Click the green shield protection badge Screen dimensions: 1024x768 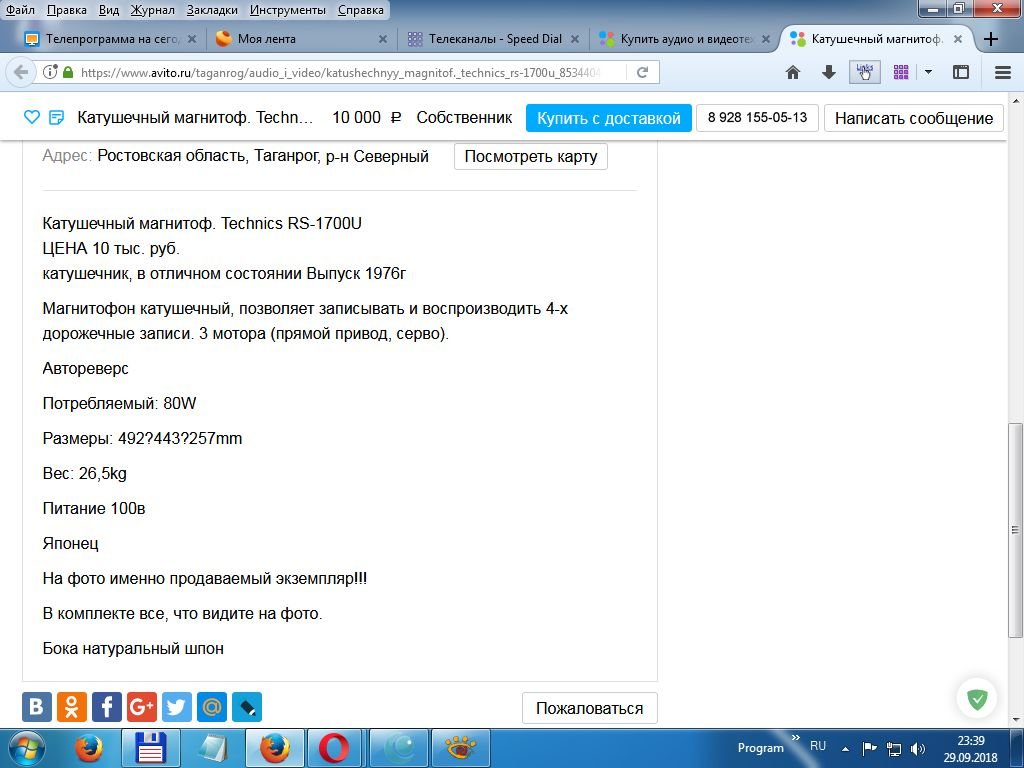pos(977,699)
